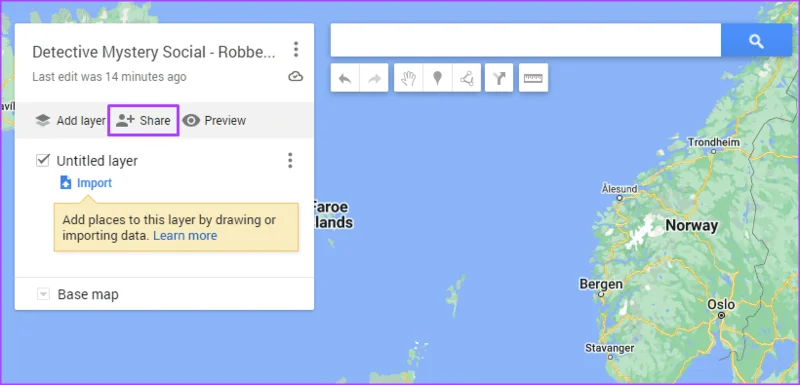Click the Stavanger city label on map
800x385 pixels.
coord(609,349)
